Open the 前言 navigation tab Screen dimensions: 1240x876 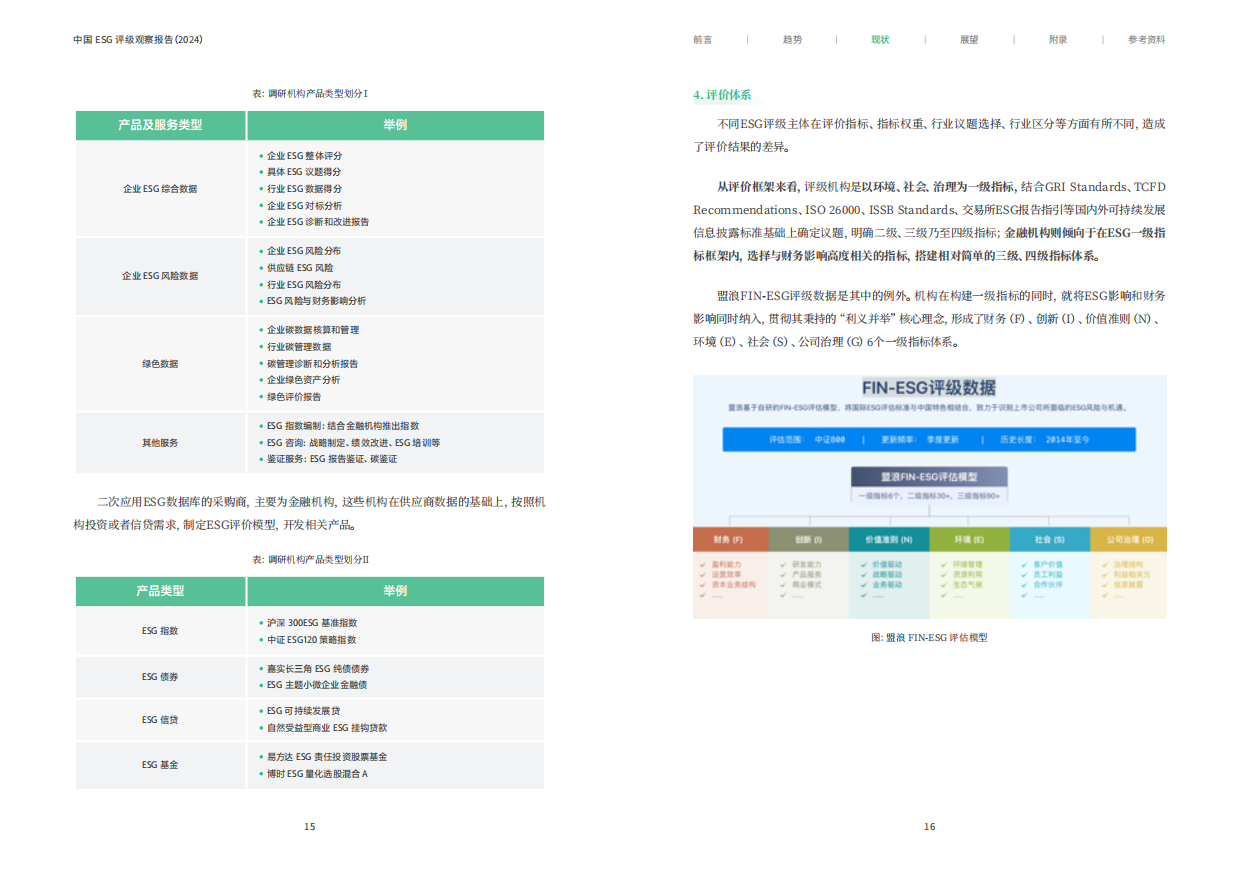[703, 40]
